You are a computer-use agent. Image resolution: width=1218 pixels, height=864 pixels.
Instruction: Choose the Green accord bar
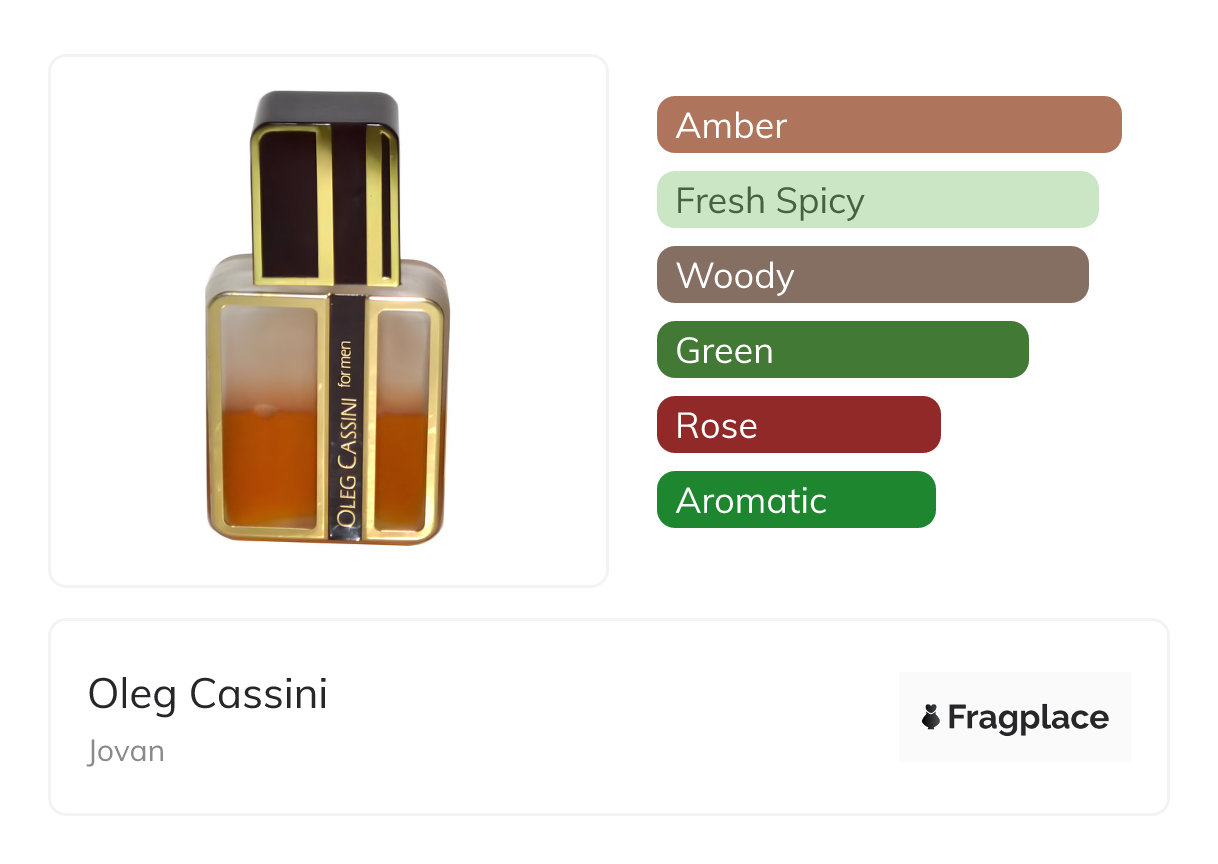[x=842, y=350]
